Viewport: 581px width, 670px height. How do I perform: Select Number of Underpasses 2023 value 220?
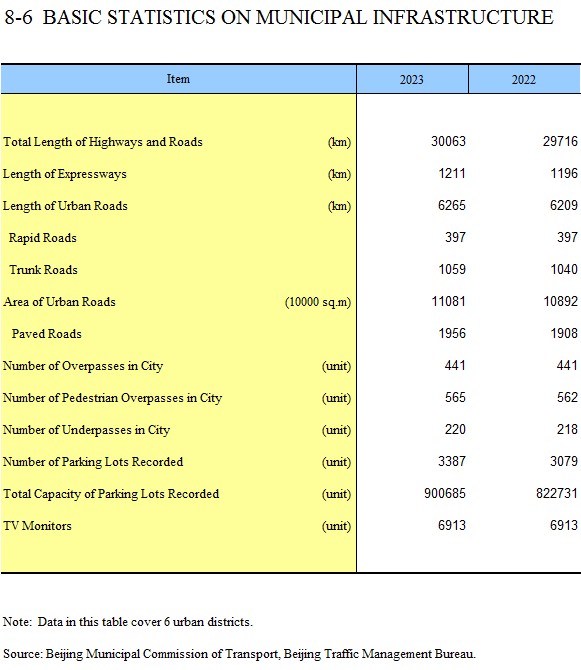455,429
